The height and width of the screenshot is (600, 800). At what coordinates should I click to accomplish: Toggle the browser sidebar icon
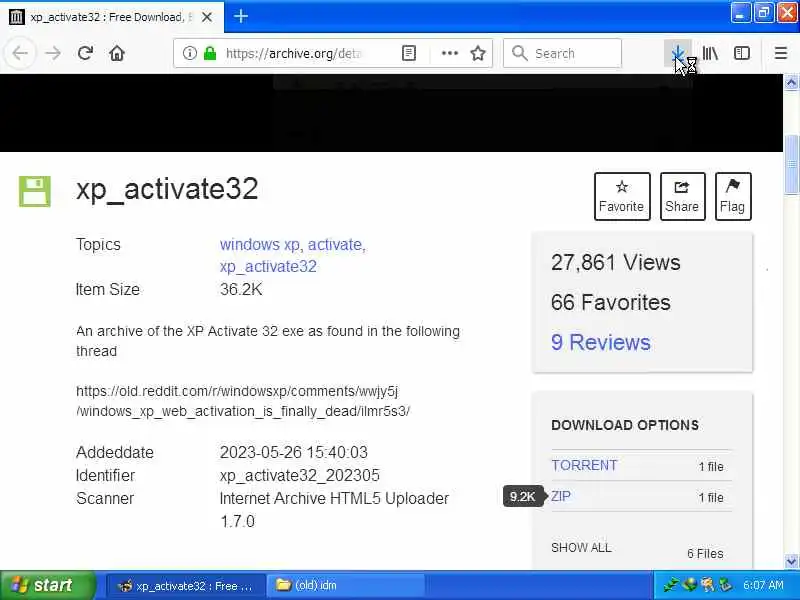coord(741,53)
